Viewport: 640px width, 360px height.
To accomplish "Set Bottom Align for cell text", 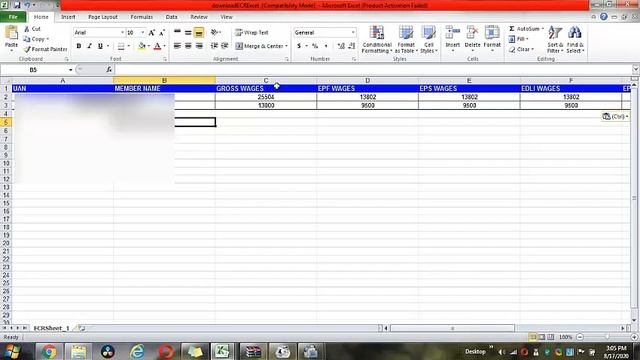I will click(x=199, y=32).
